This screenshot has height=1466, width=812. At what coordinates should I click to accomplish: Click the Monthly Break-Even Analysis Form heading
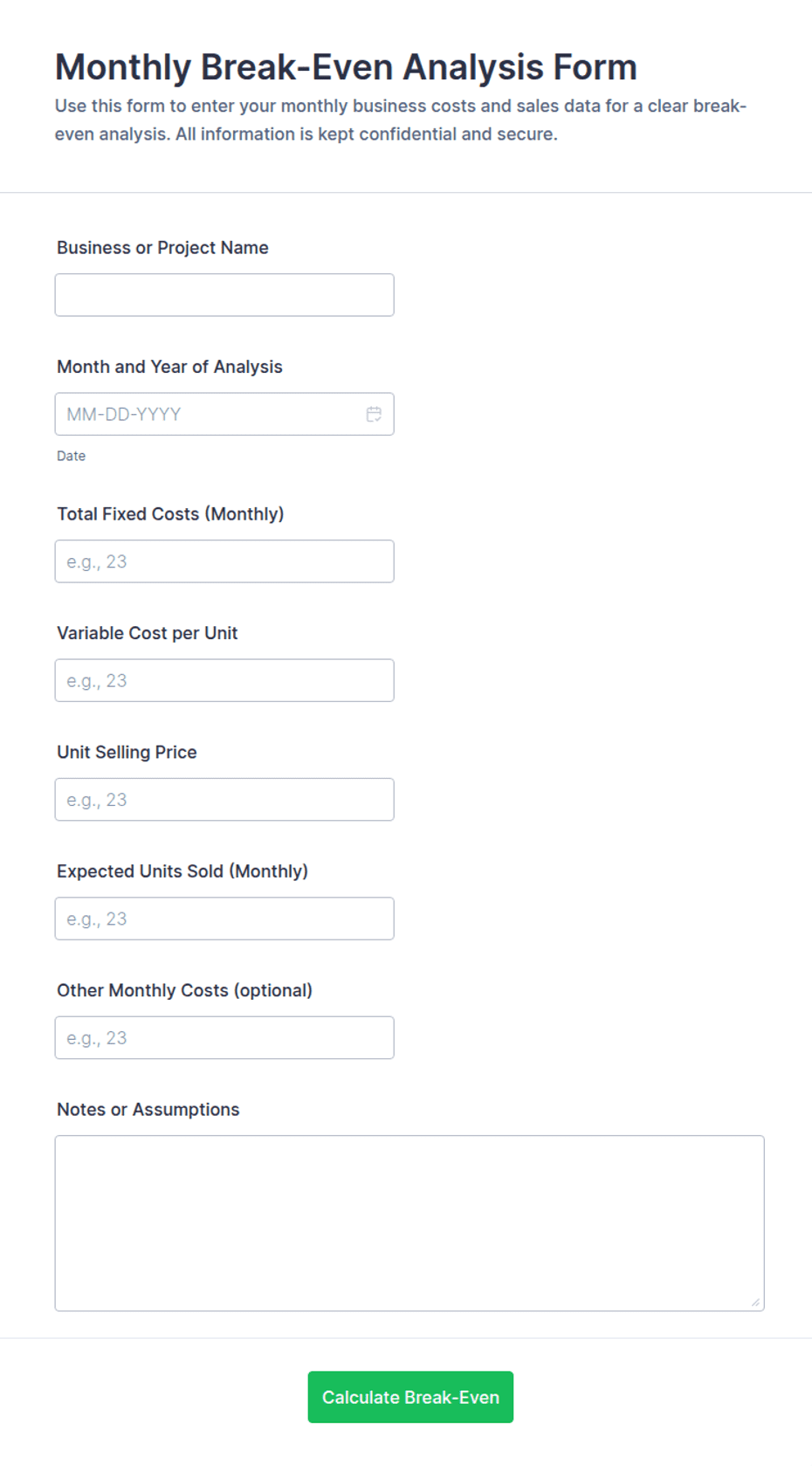click(346, 67)
